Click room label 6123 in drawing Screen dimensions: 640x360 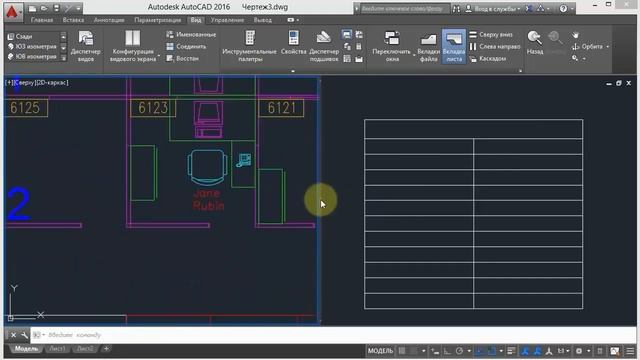(153, 108)
